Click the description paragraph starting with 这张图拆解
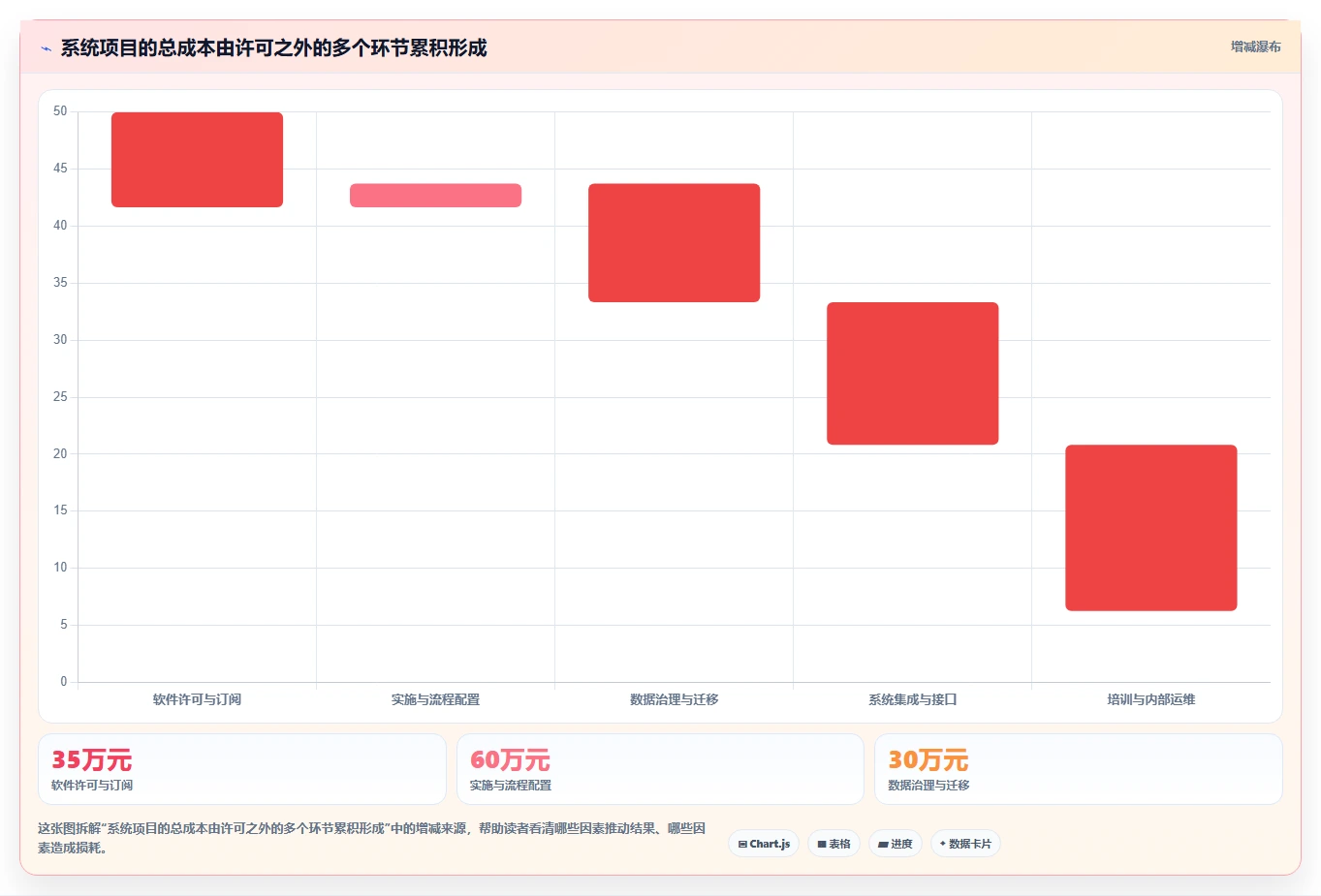The height and width of the screenshot is (896, 1321). [372, 838]
